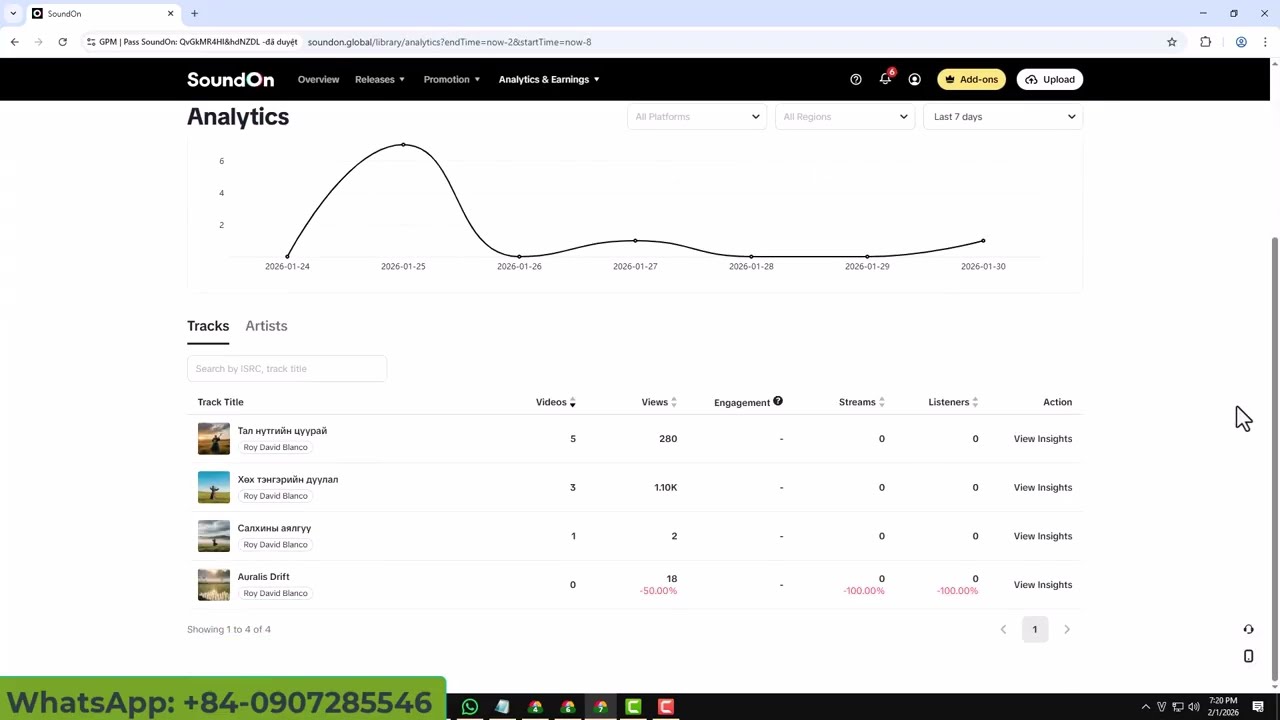Image resolution: width=1280 pixels, height=720 pixels.
Task: Expand the Releases menu
Action: [380, 79]
